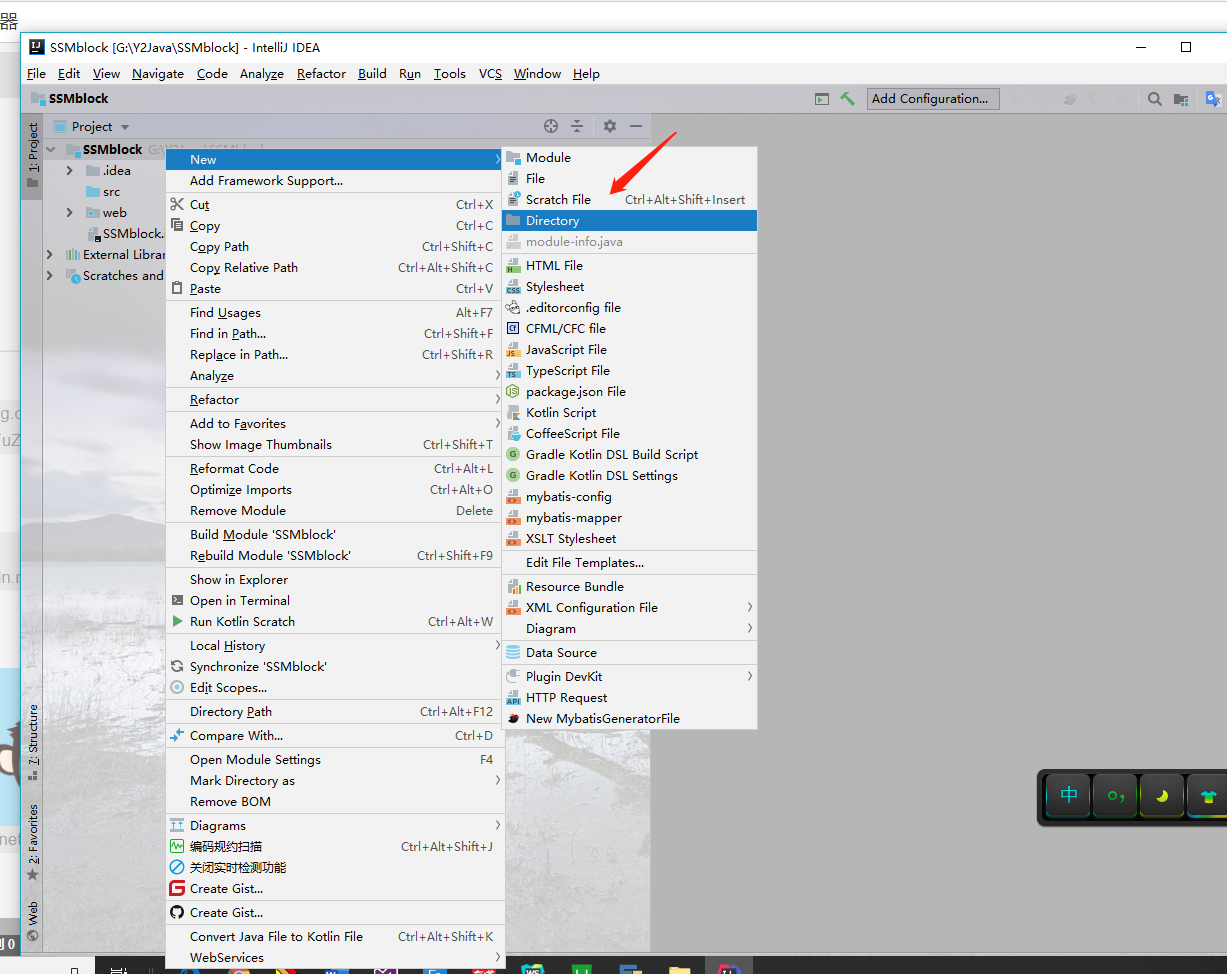1227x974 pixels.
Task: Click the Gradle Kotlin DSL Build Script icon
Action: (514, 454)
